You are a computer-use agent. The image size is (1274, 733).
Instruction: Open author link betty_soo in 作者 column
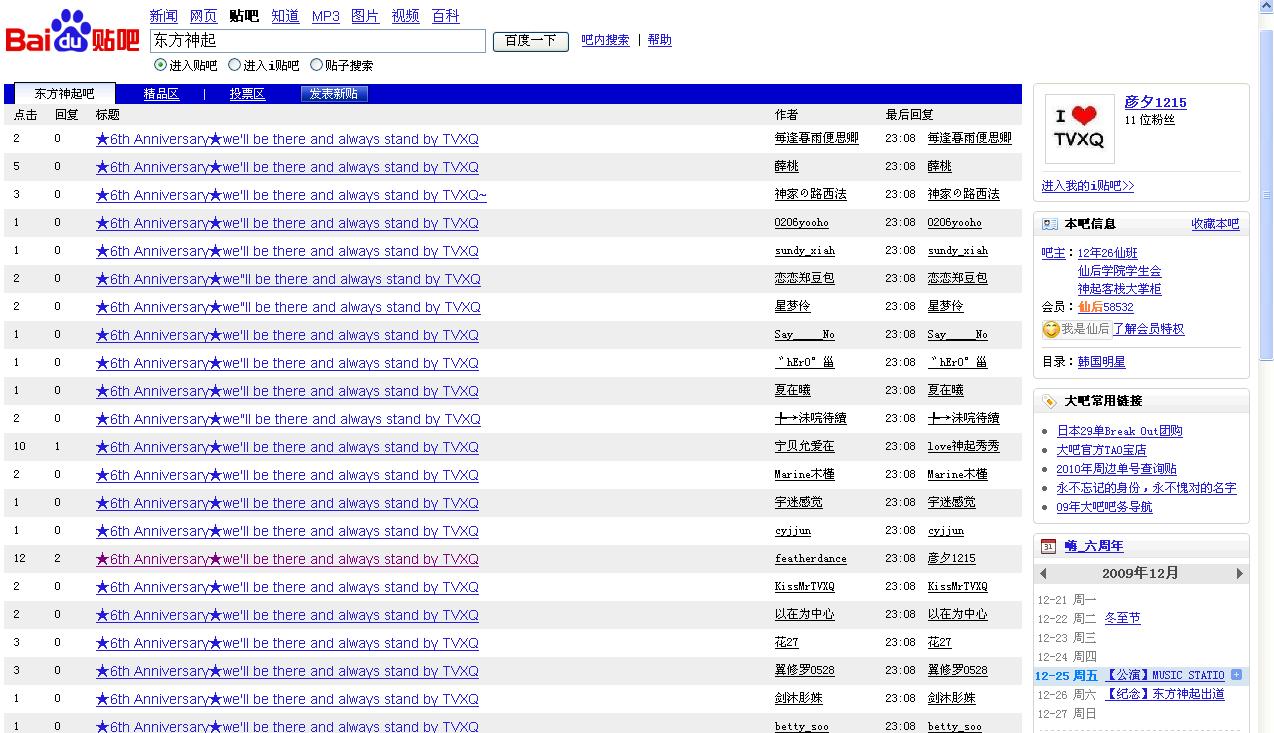(x=802, y=727)
